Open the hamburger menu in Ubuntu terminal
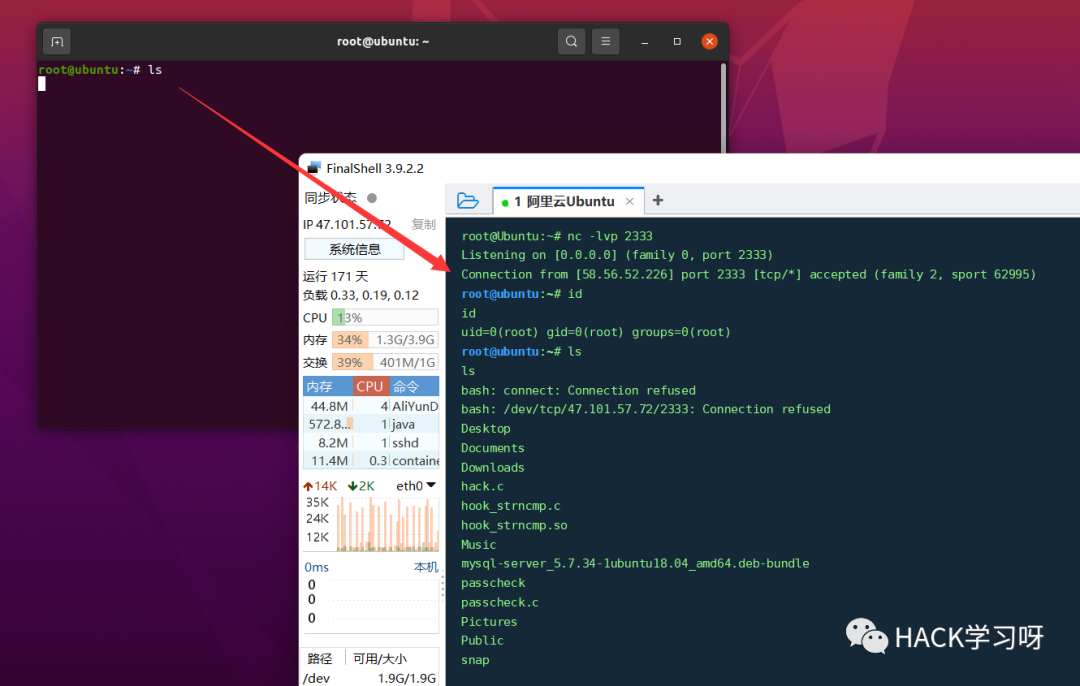1080x686 pixels. tap(605, 41)
